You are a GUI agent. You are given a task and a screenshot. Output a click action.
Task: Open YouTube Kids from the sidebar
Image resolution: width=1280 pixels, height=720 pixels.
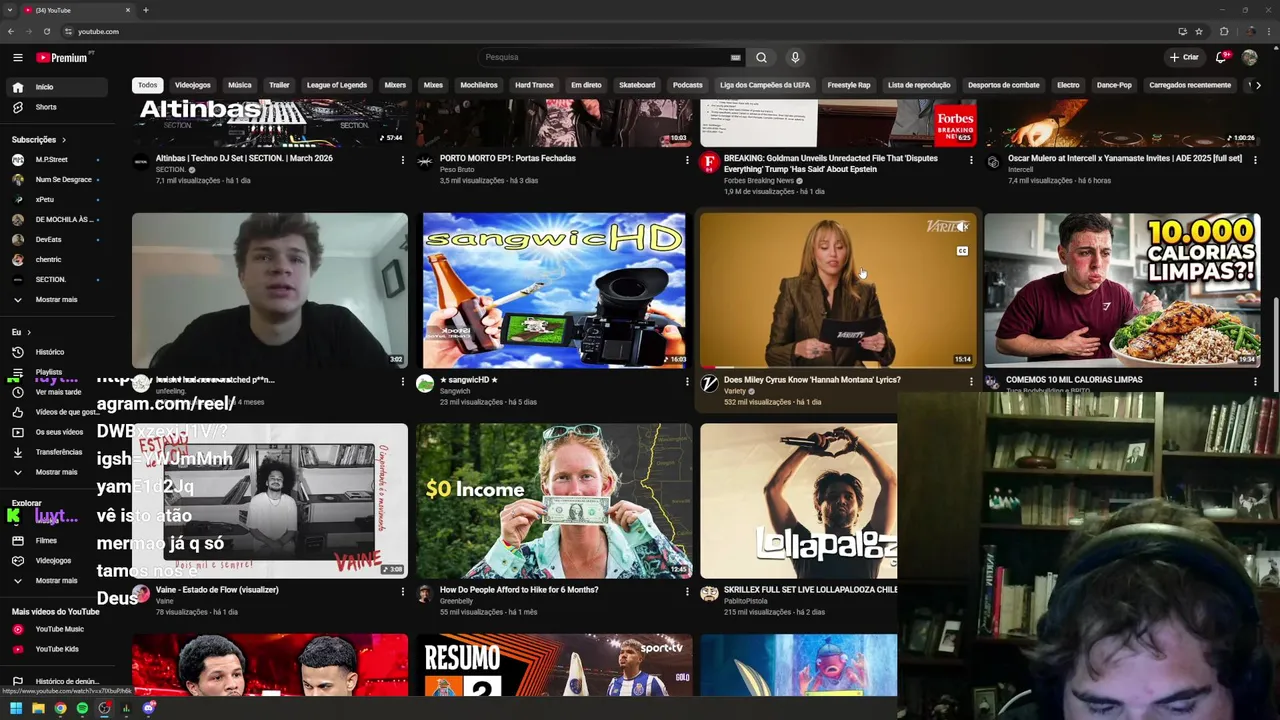pyautogui.click(x=57, y=649)
